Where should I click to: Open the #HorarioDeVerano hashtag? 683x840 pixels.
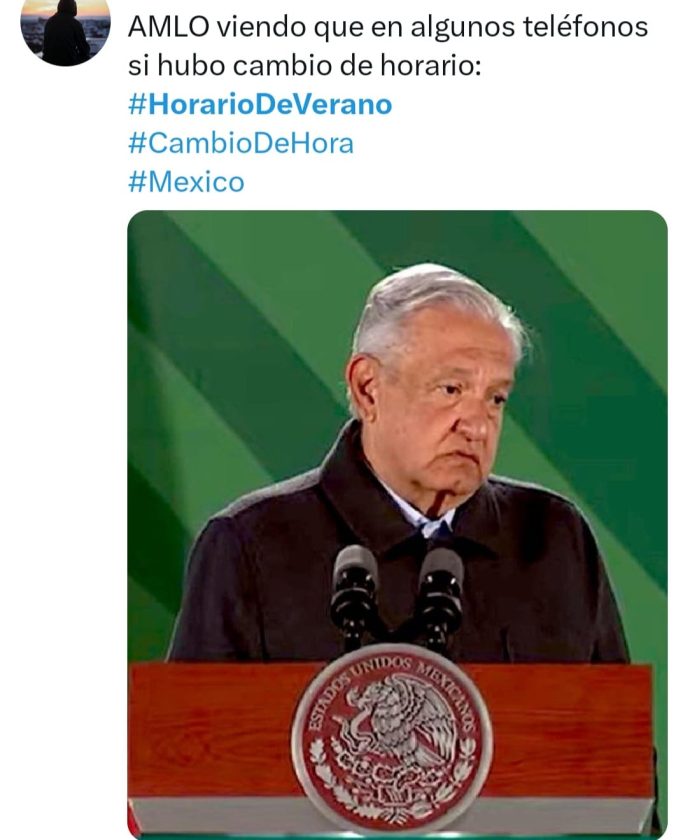click(x=260, y=104)
